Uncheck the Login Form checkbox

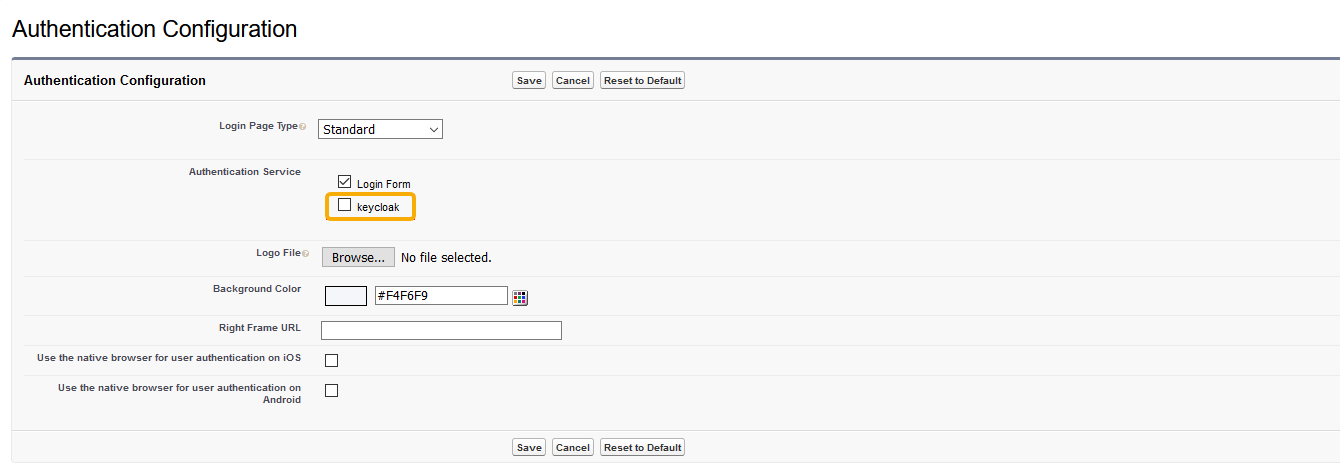pos(345,182)
